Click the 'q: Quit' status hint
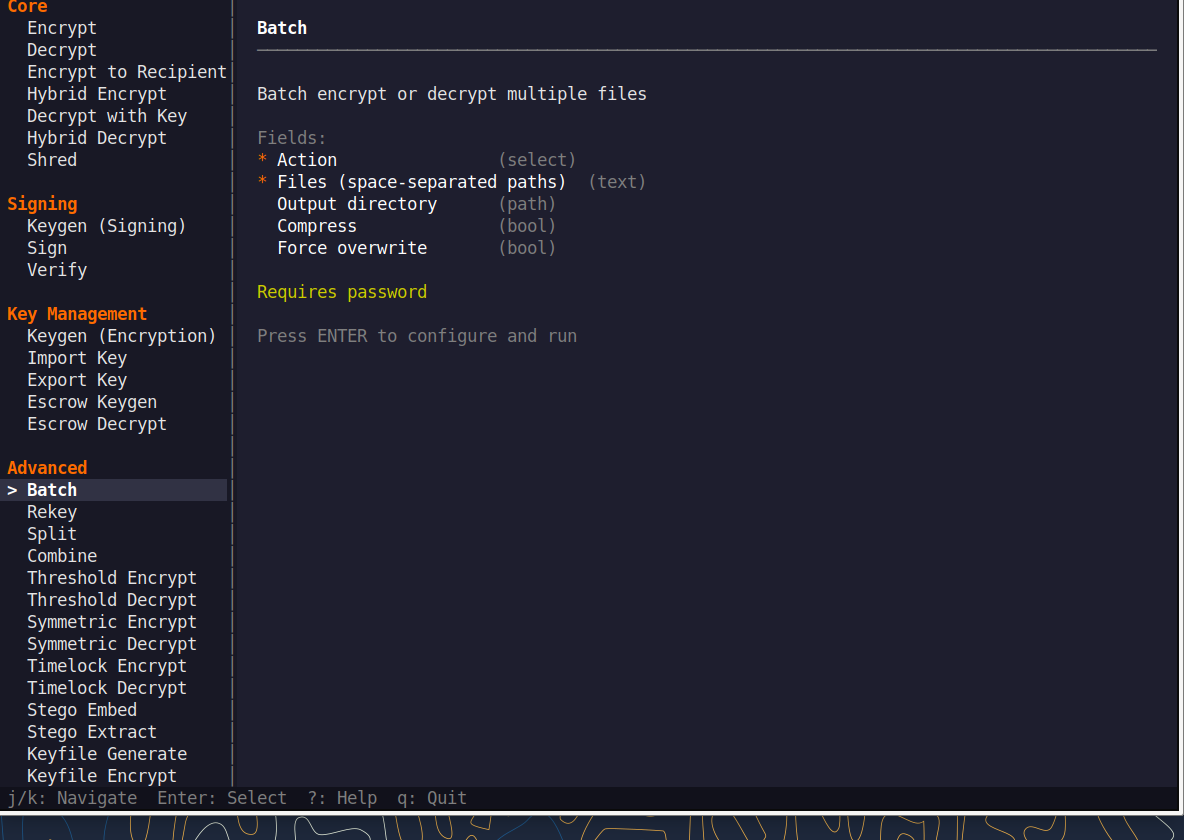 [x=432, y=798]
